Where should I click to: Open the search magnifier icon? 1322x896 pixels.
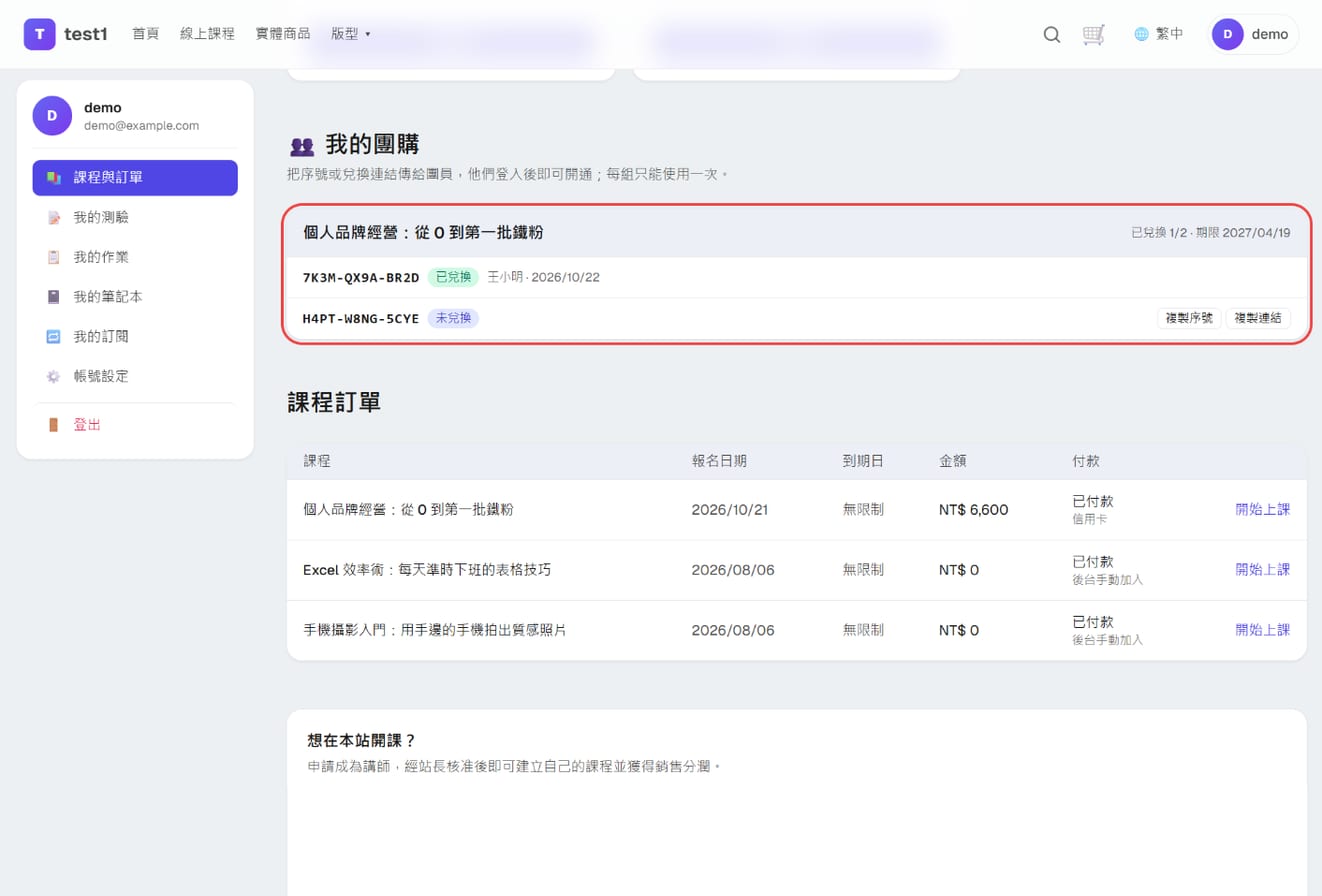[1052, 34]
